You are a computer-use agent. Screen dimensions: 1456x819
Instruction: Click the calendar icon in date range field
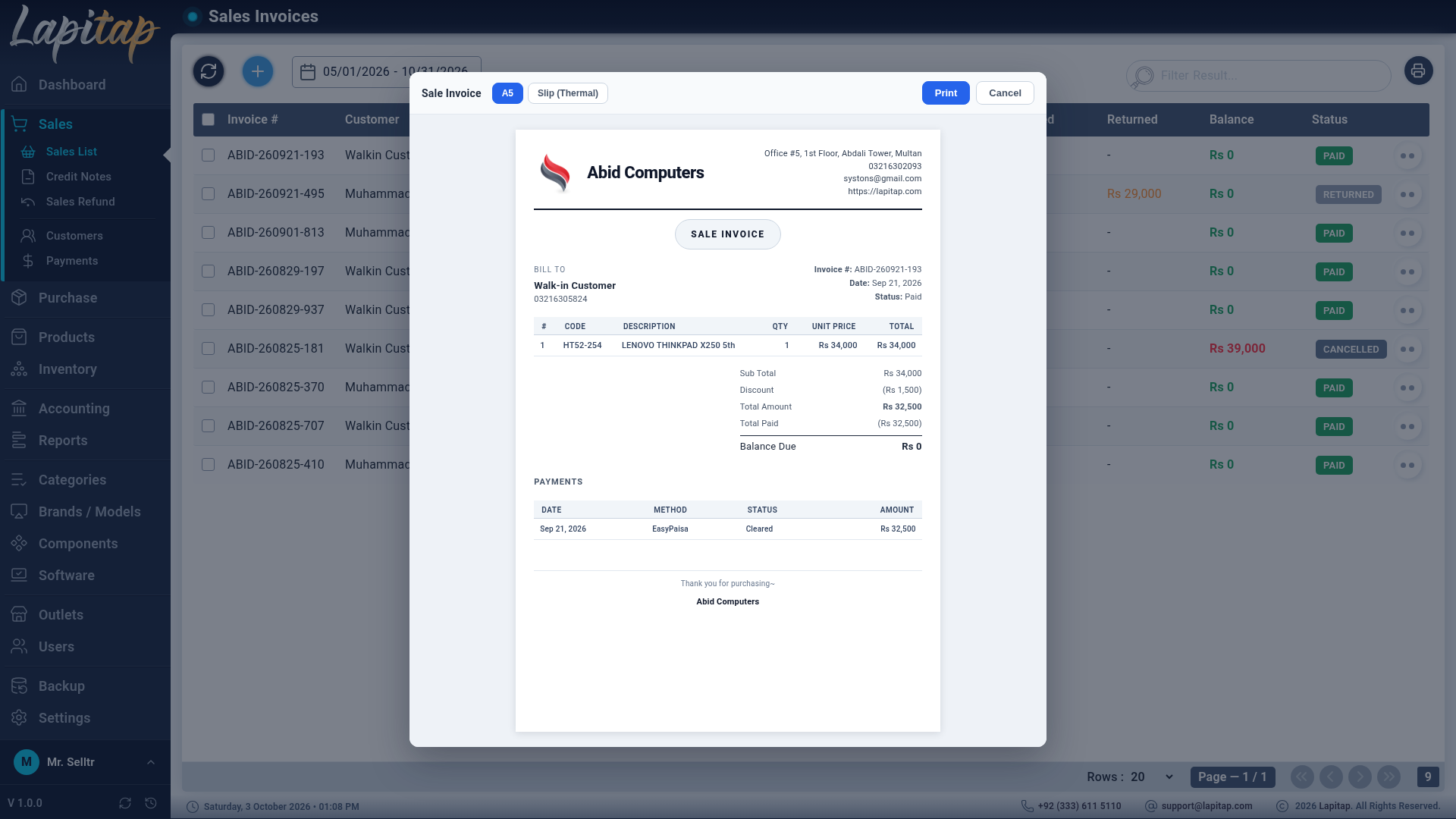pyautogui.click(x=308, y=72)
